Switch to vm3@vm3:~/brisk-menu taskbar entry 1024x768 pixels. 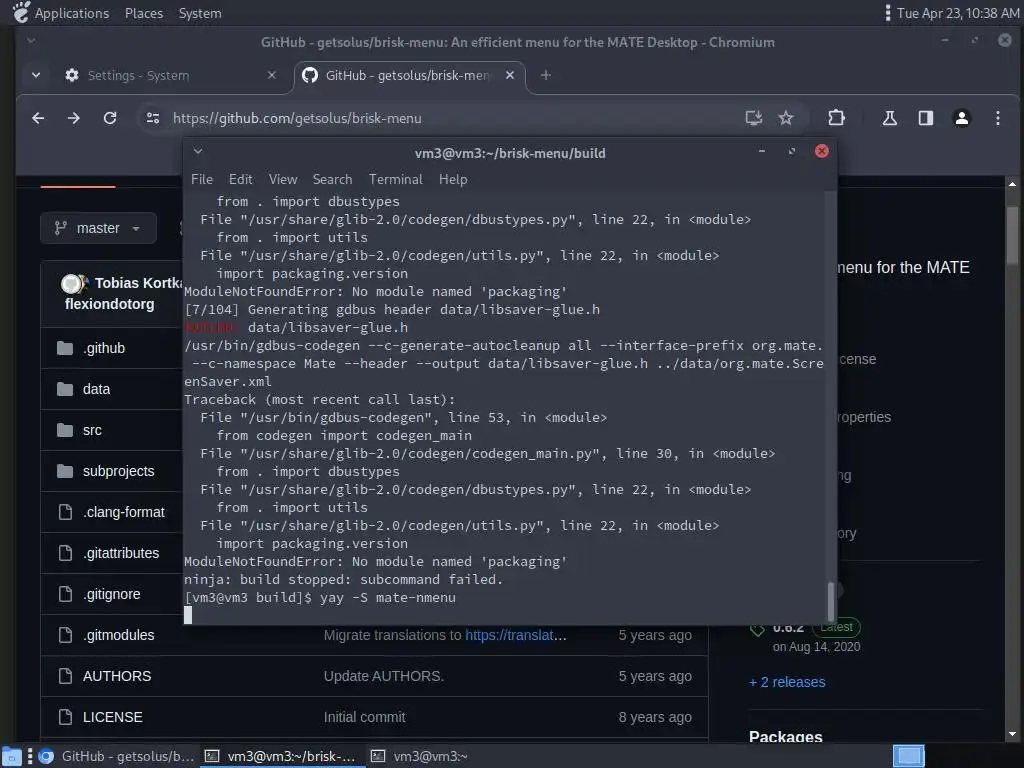281,756
